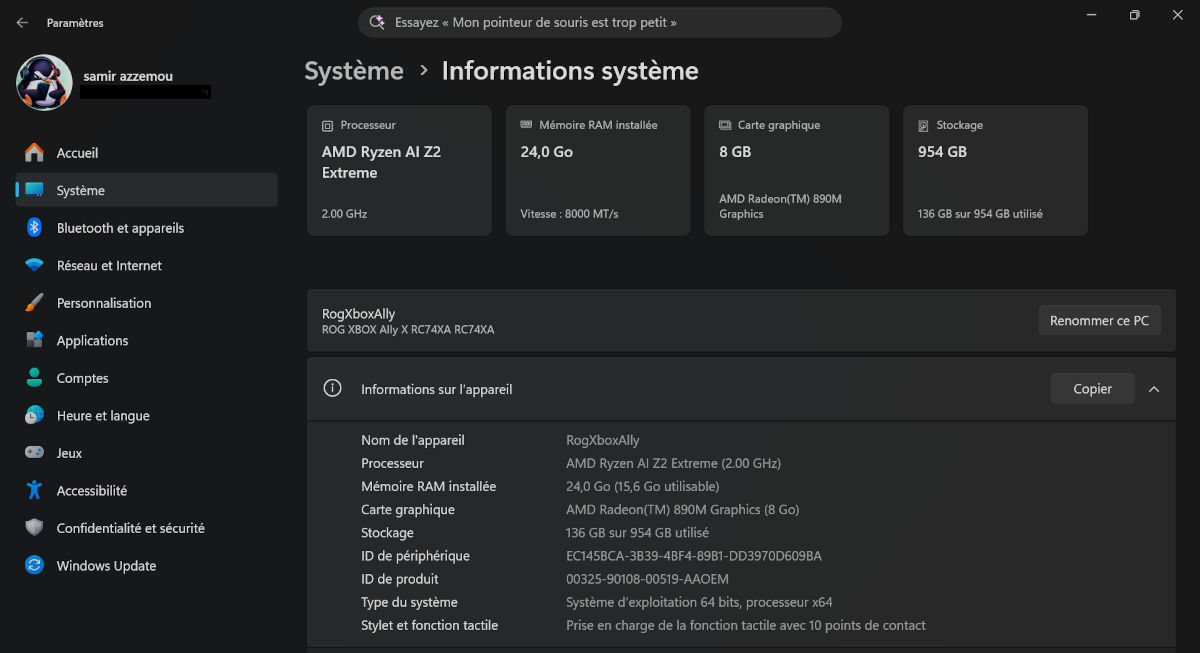Screen dimensions: 1200x653
Task: Click the back arrow next to Paramètres
Action: (x=22, y=23)
